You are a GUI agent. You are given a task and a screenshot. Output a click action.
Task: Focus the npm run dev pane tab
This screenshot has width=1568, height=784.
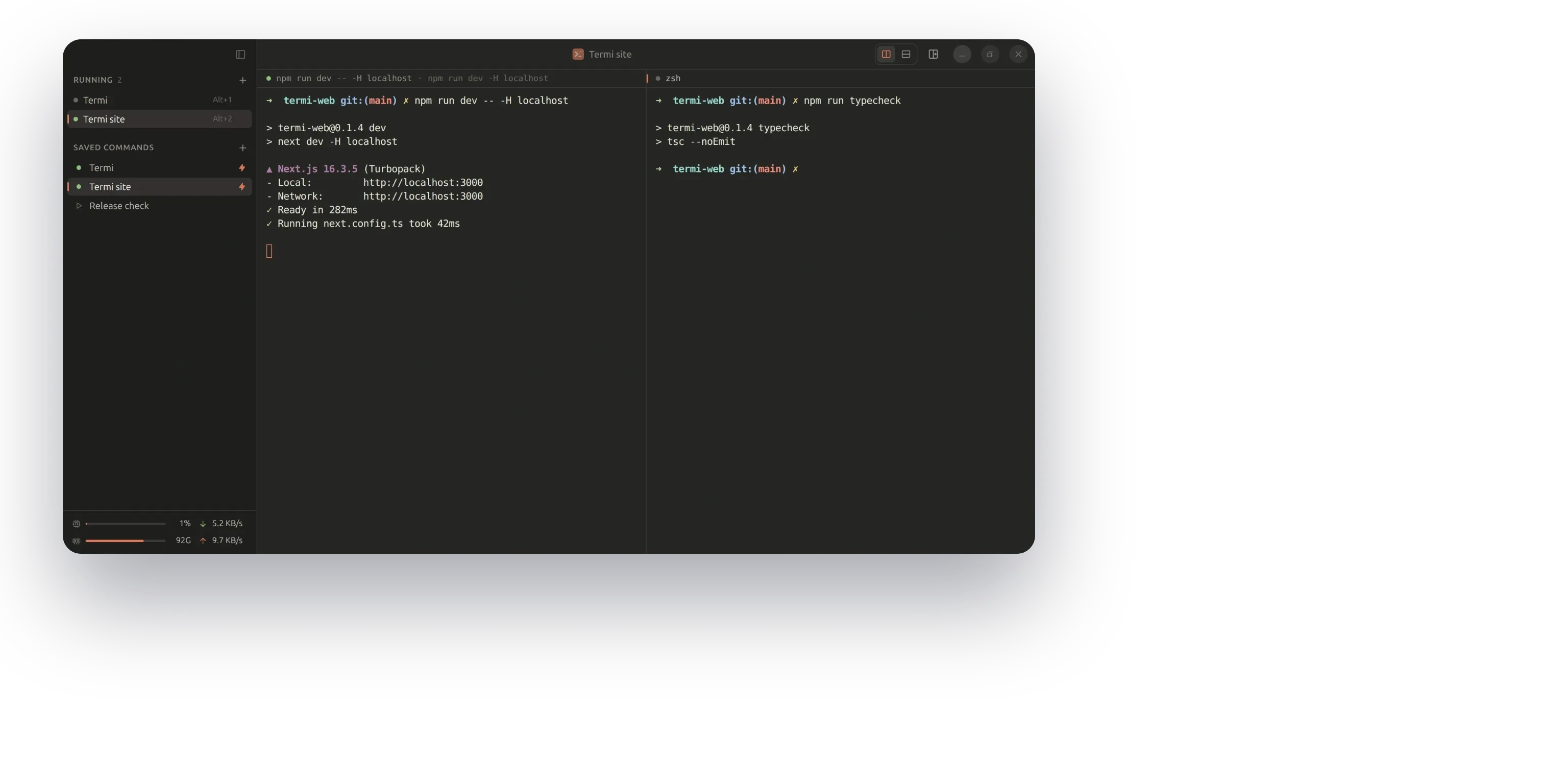451,79
